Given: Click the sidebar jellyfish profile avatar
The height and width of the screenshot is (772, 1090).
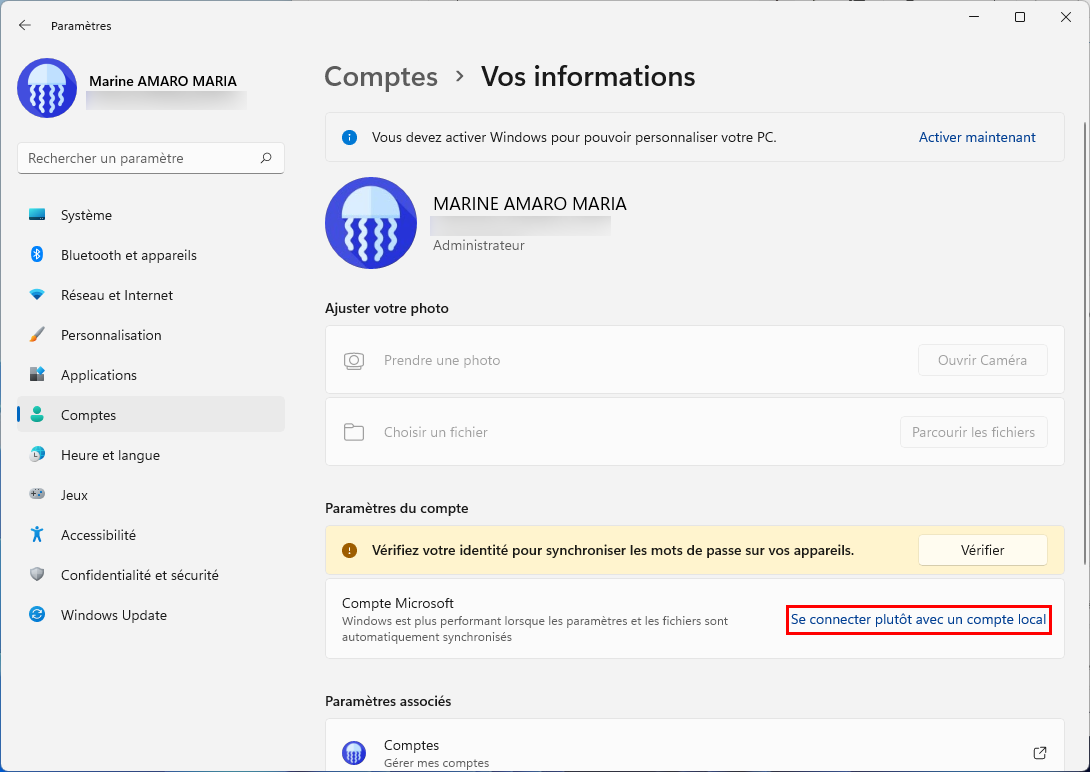Looking at the screenshot, I should point(47,88).
